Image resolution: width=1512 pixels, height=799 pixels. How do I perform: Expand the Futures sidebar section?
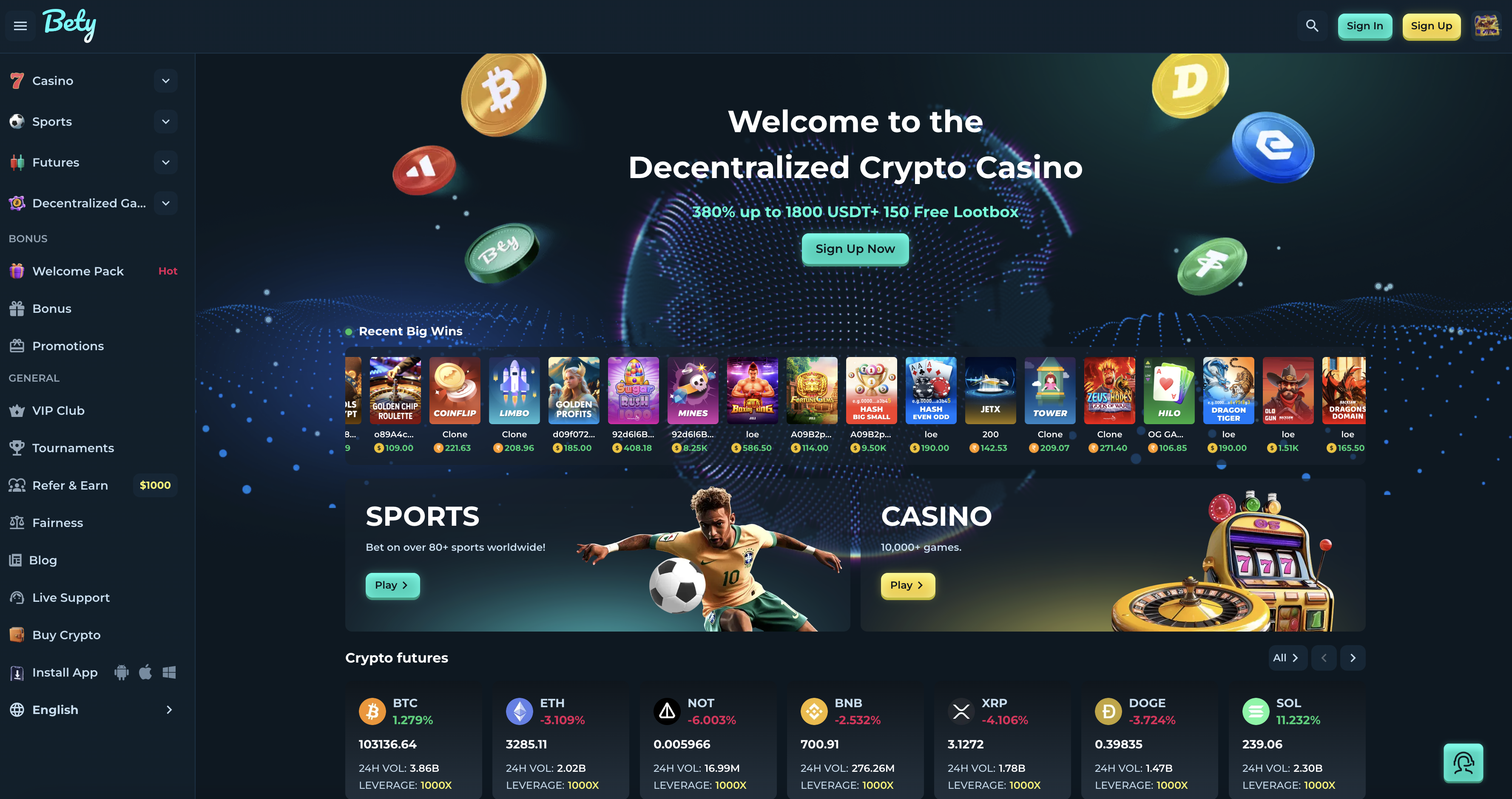[x=166, y=162]
